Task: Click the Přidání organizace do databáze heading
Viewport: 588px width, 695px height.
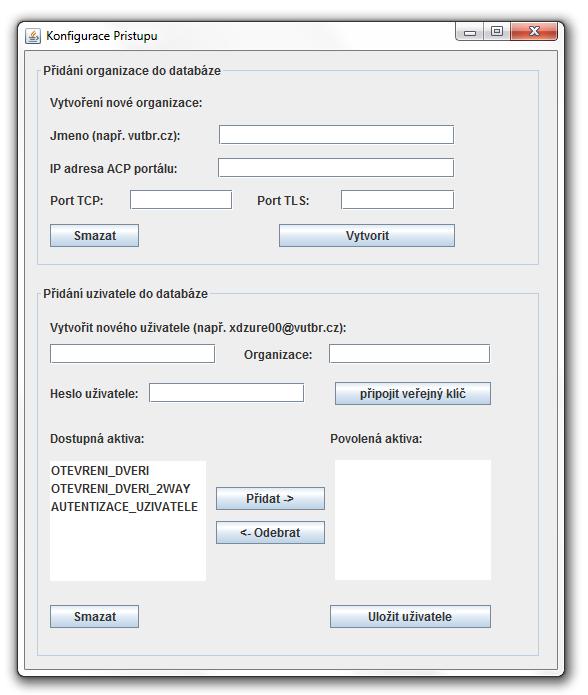Action: click(132, 71)
